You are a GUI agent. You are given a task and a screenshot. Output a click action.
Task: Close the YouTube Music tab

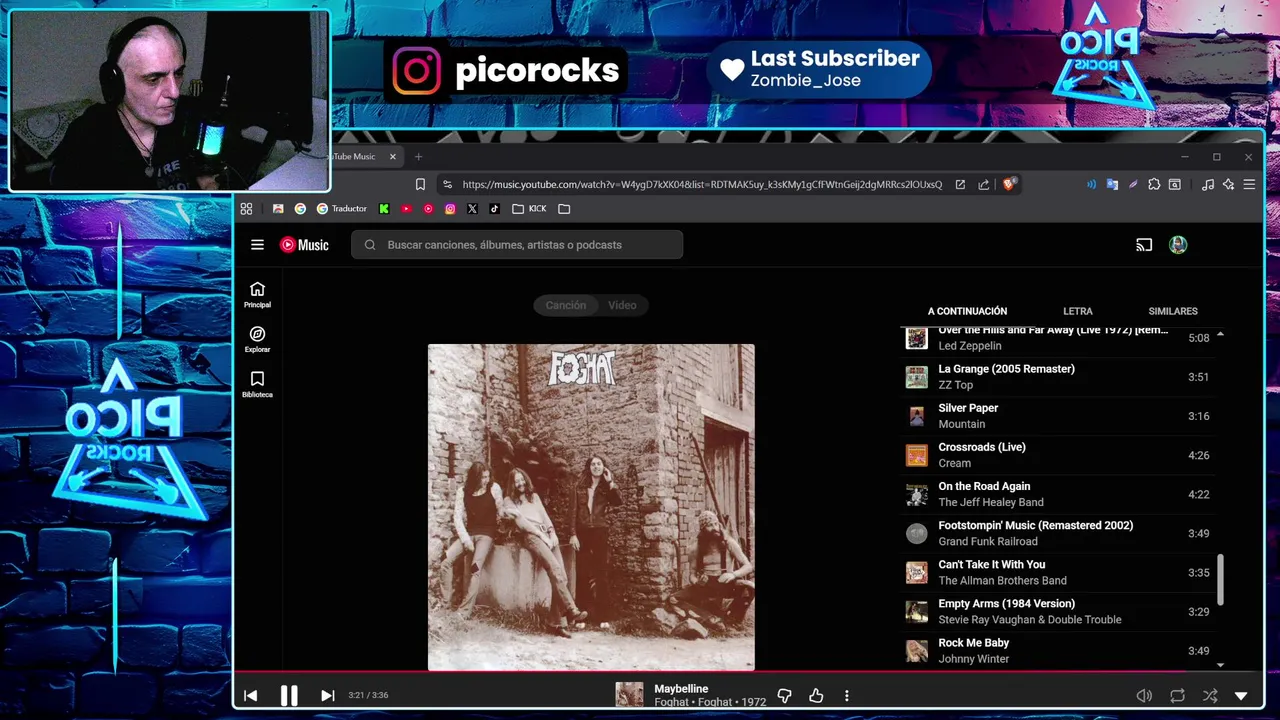[392, 157]
